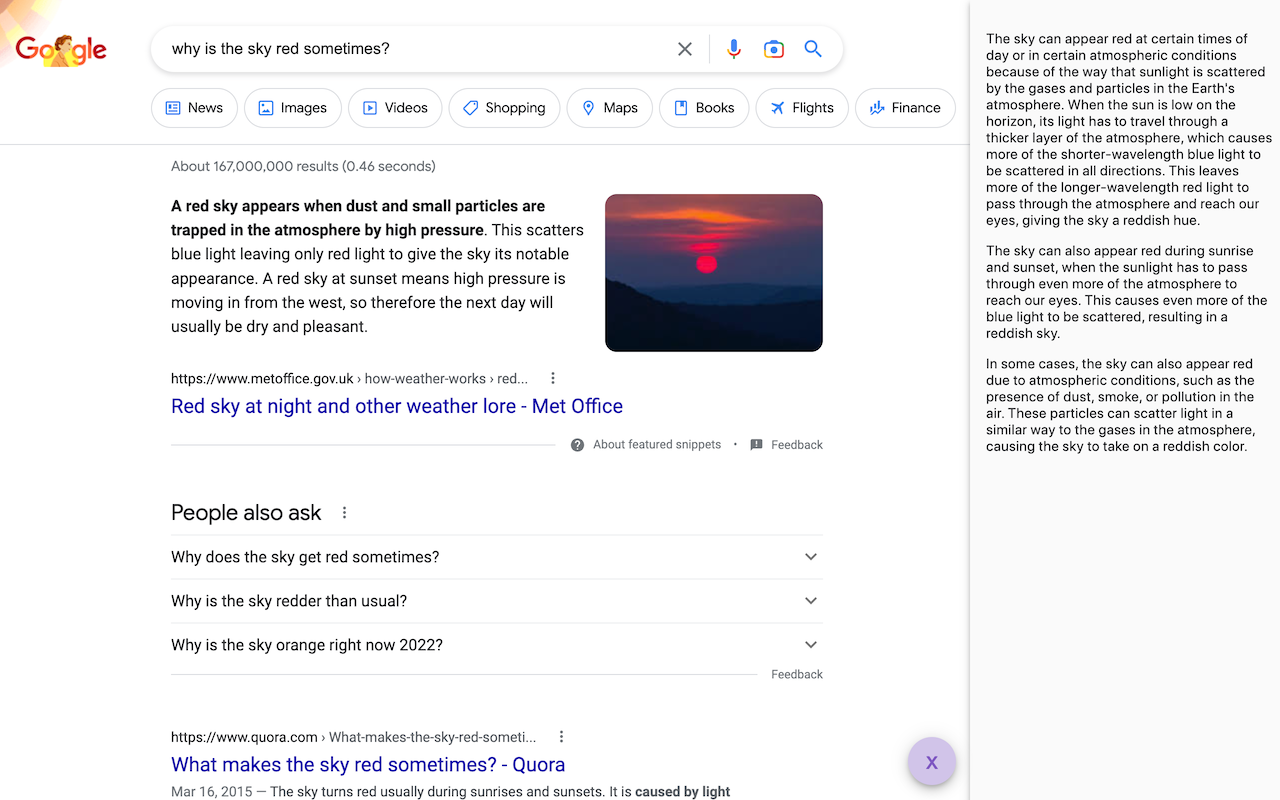Click the question mark icon for featured snippets

tap(577, 445)
